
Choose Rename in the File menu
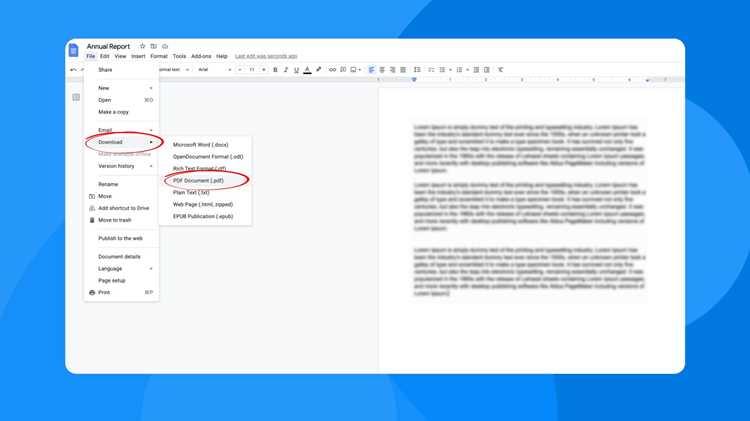pos(121,184)
